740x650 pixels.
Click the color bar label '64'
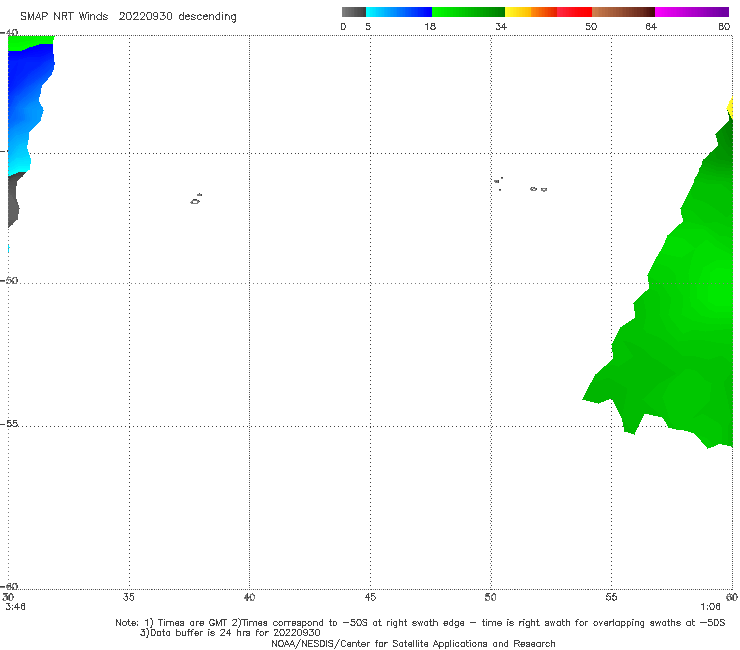pyautogui.click(x=651, y=26)
